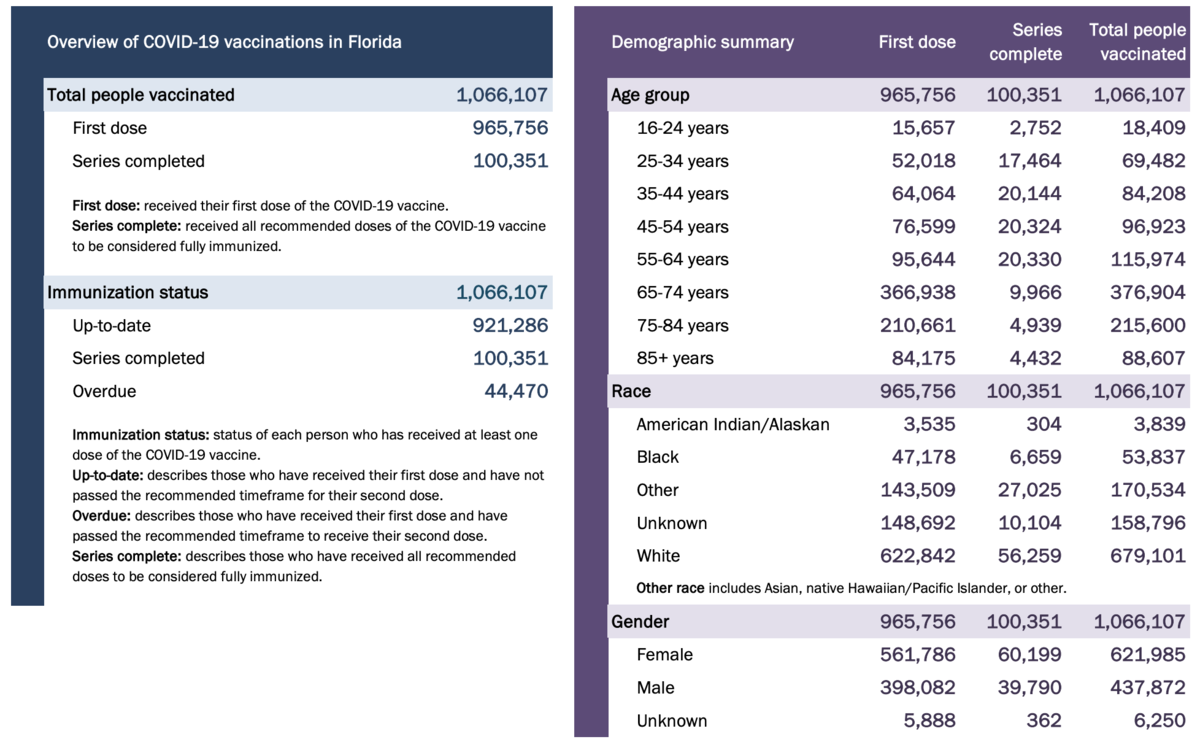Click the Other race footnote text

(x=851, y=588)
